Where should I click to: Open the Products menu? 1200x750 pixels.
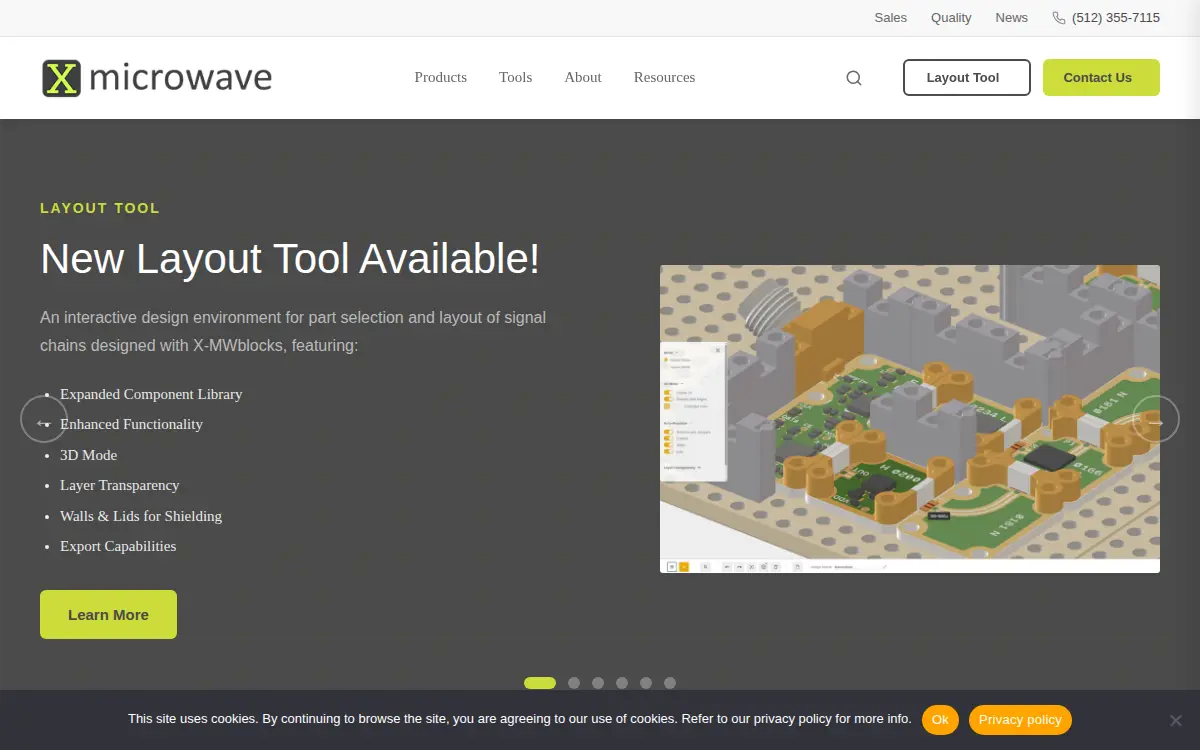click(441, 77)
